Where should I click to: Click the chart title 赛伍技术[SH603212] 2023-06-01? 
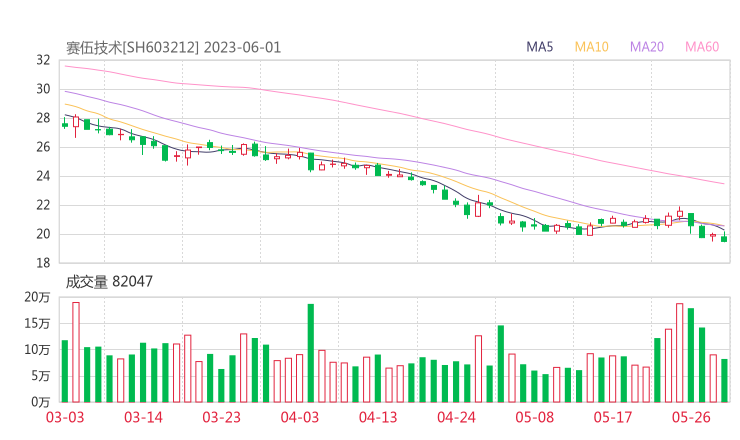[x=173, y=48]
